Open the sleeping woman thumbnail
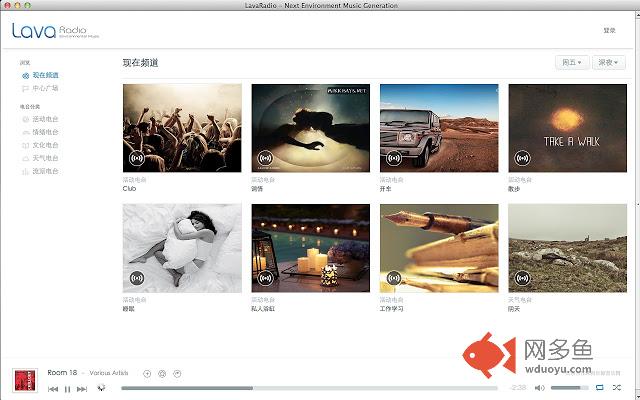The height and width of the screenshot is (400, 640). [x=182, y=248]
